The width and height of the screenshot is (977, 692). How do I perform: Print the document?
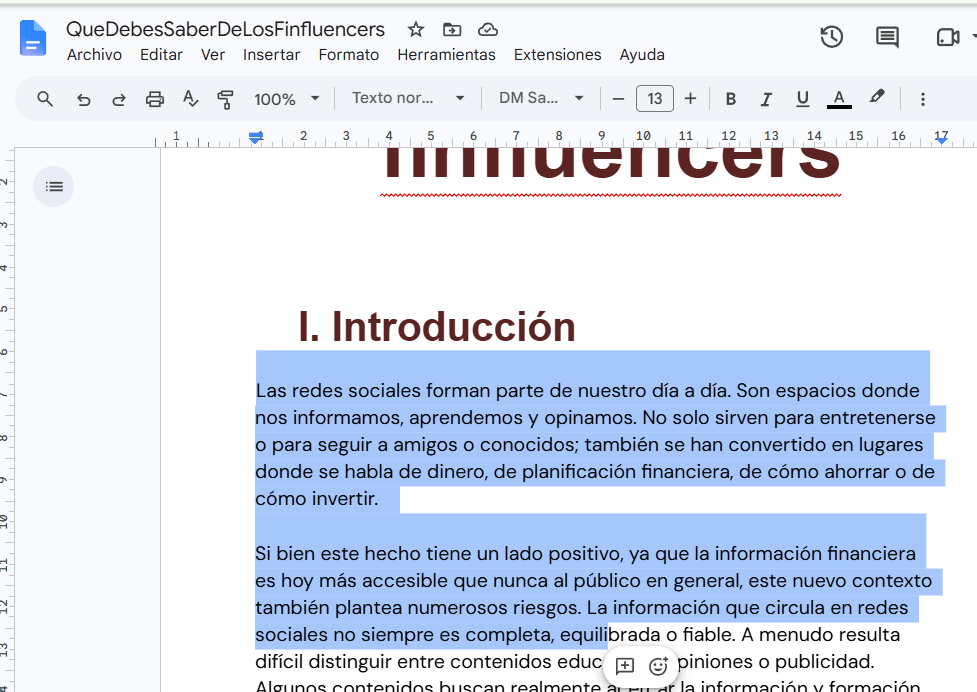[155, 99]
